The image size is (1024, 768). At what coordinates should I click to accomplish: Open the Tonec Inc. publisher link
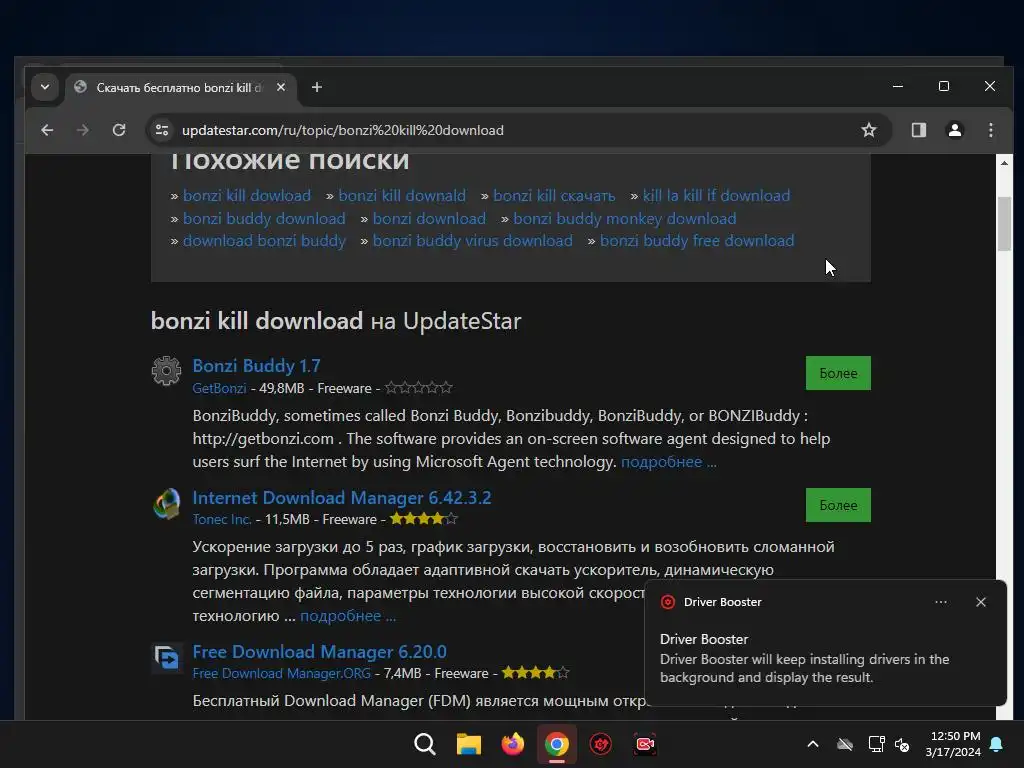click(x=221, y=519)
